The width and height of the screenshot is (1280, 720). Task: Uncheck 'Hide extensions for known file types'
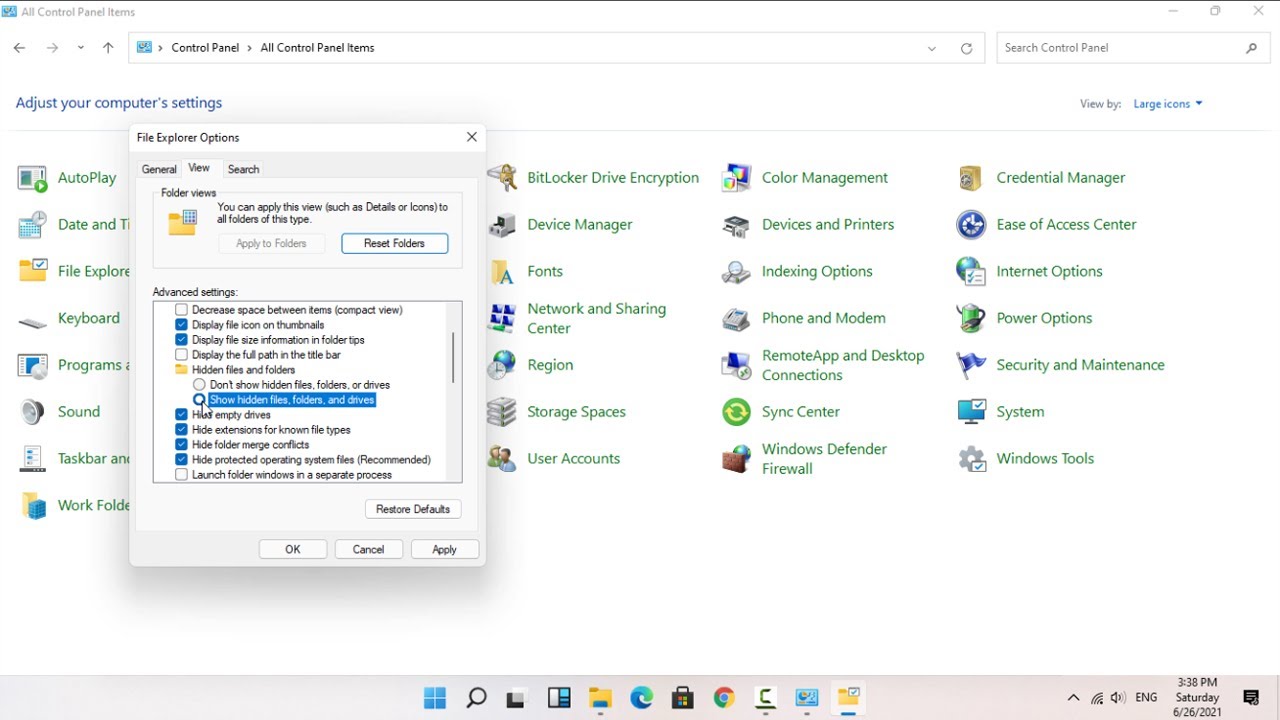click(x=181, y=430)
